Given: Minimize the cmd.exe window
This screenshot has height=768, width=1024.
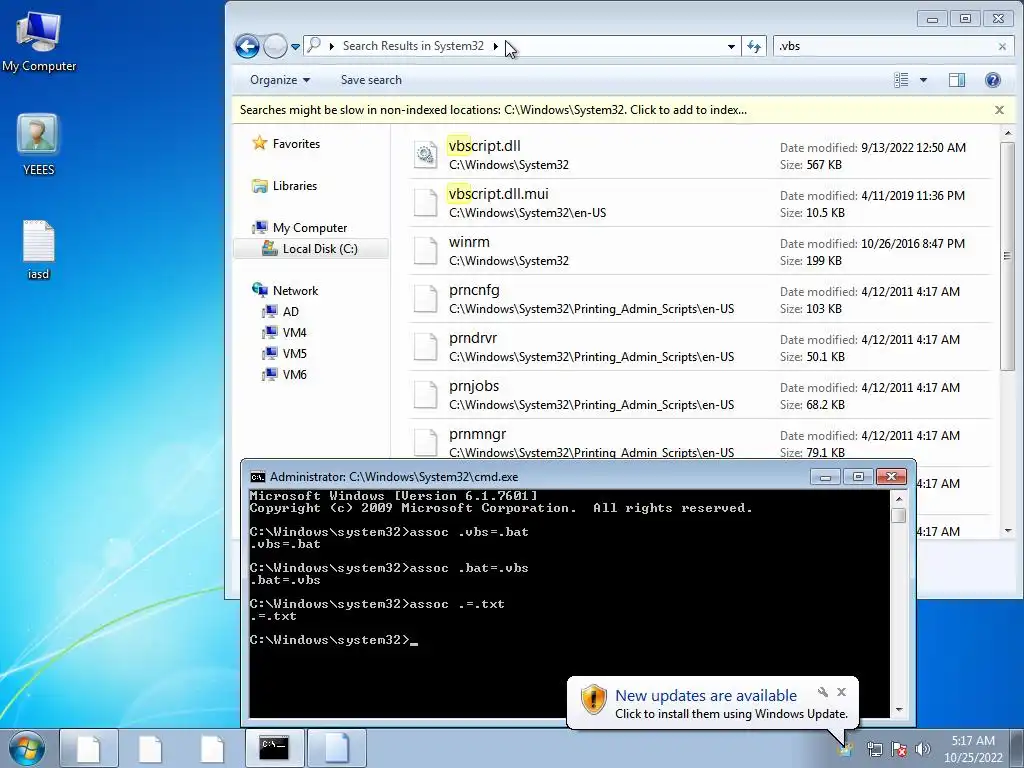Looking at the screenshot, I should tap(825, 477).
